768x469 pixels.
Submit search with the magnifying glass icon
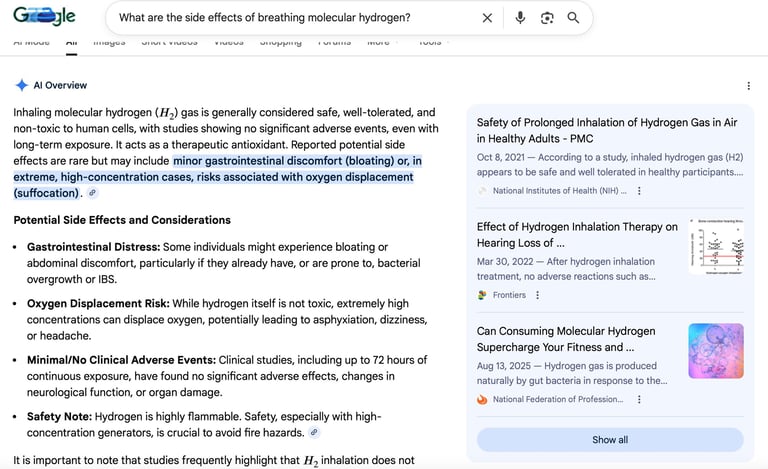pyautogui.click(x=573, y=18)
